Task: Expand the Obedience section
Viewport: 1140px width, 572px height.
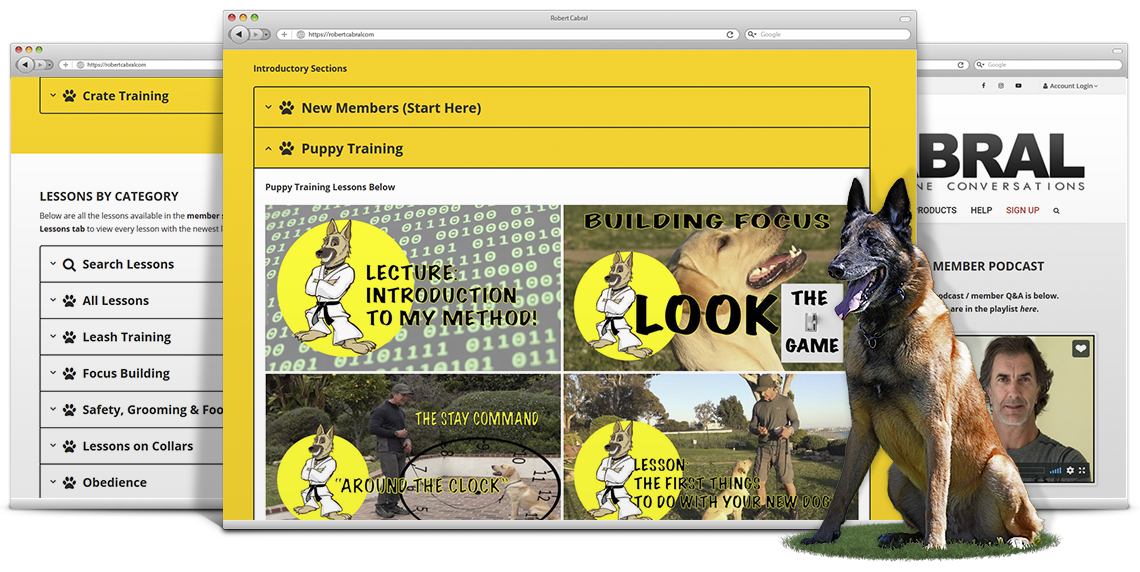Action: 131,483
